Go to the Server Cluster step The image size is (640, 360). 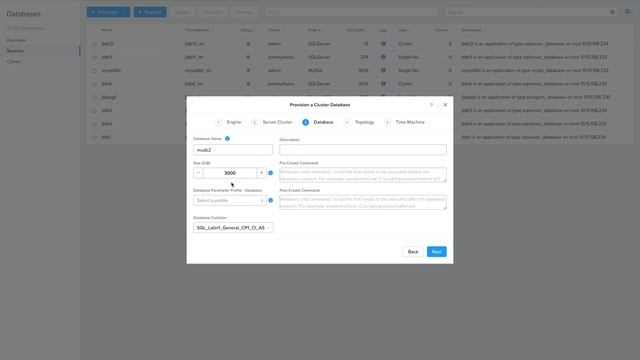pos(272,122)
